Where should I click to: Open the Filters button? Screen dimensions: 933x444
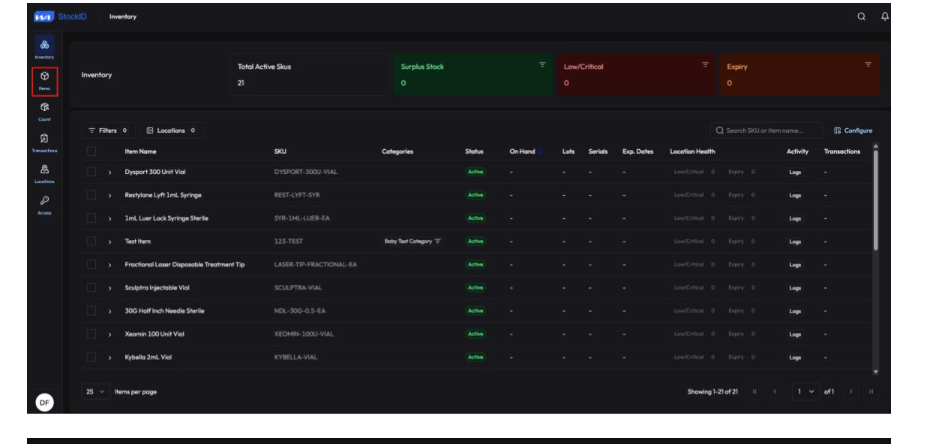[108, 130]
